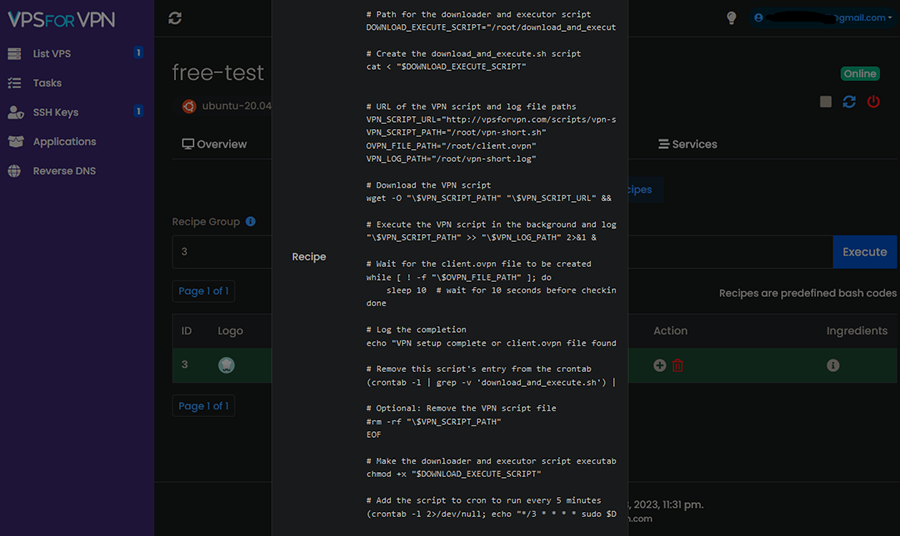Click the 'chmod +x' line in recipe code
This screenshot has width=900, height=536.
coord(453,474)
